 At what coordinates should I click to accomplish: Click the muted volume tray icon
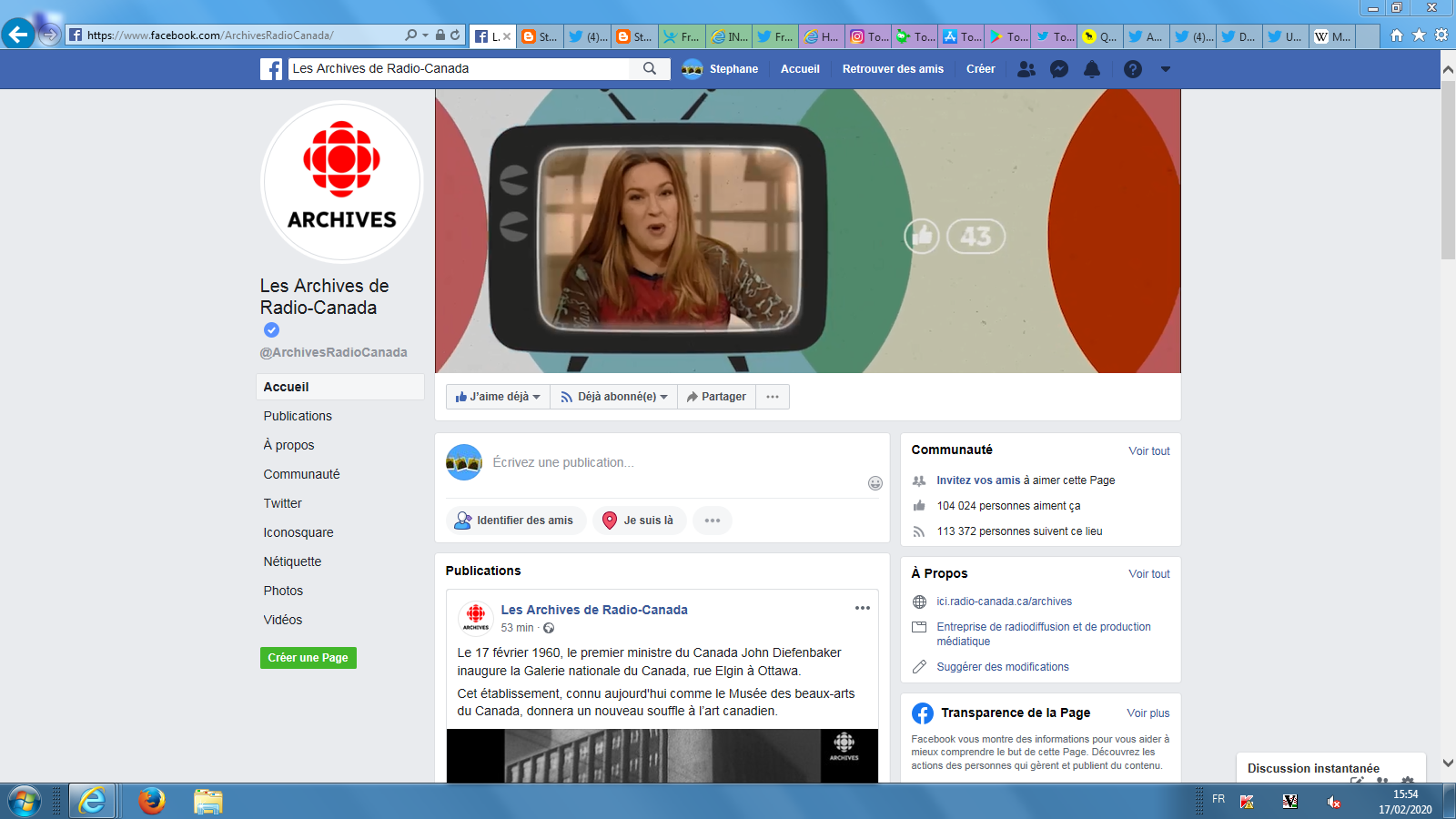click(x=1334, y=802)
